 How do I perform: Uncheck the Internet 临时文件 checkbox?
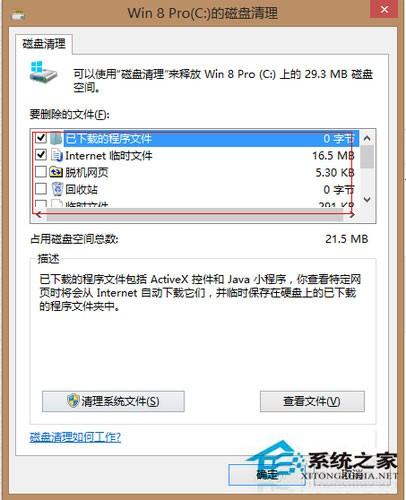41,154
